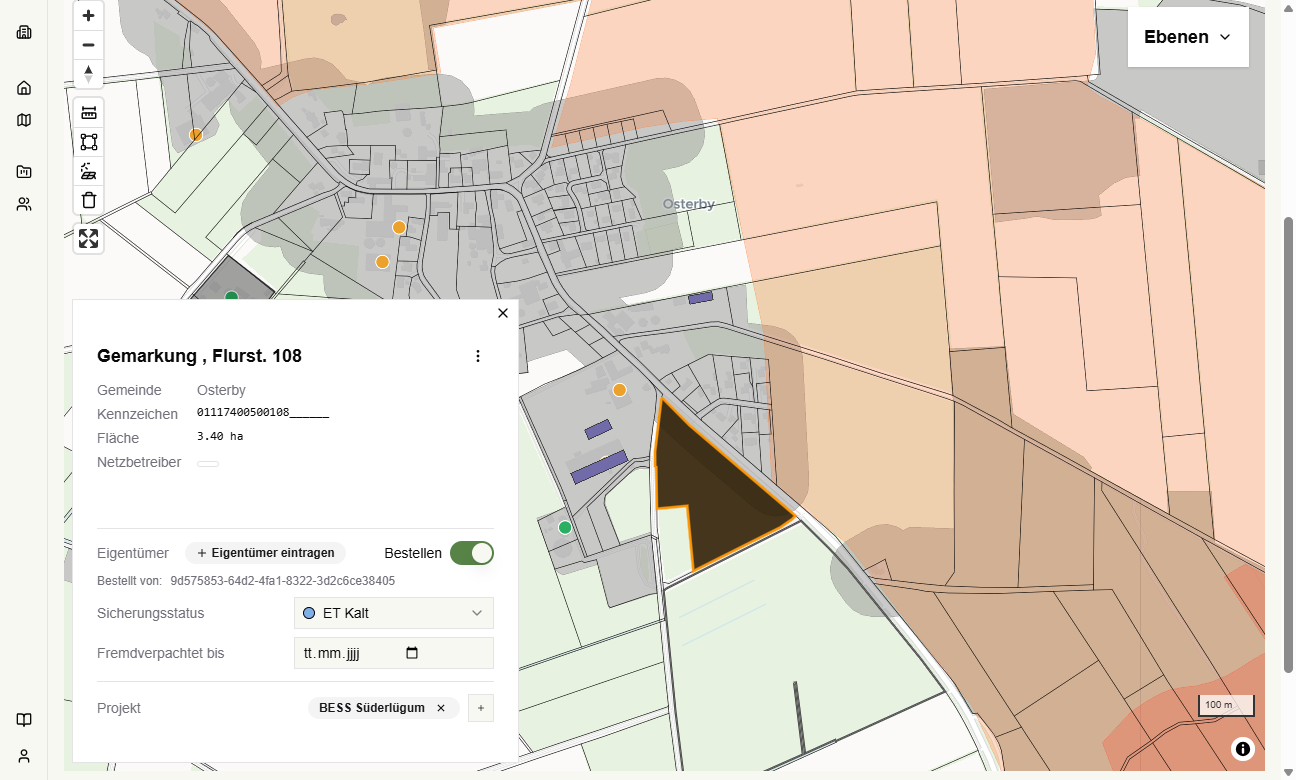Open the contacts people icon in sidebar

click(24, 204)
